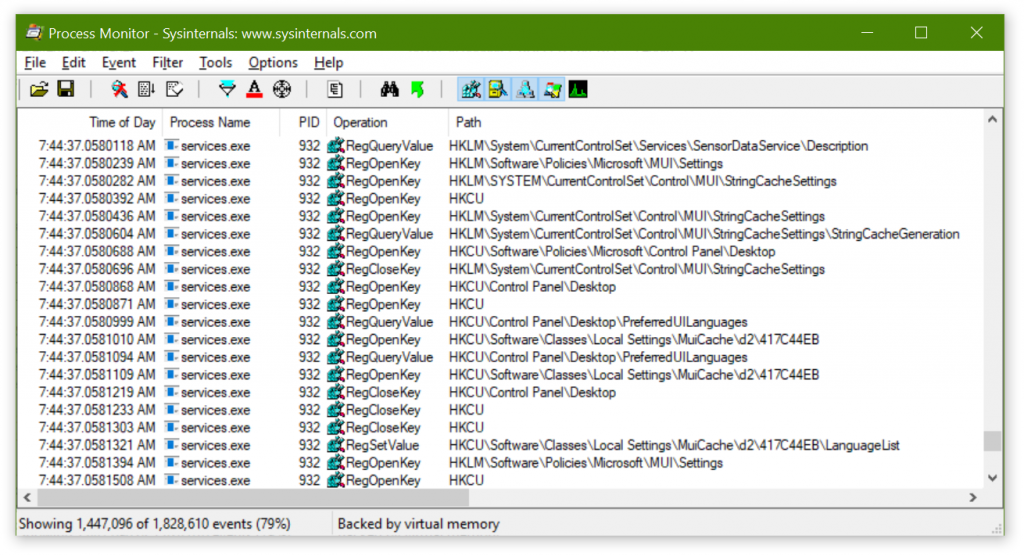Screen dimensions: 1024x556
Task: Click the 'Showing 1,447,096 of 1,828,610 events' status
Action: click(155, 524)
